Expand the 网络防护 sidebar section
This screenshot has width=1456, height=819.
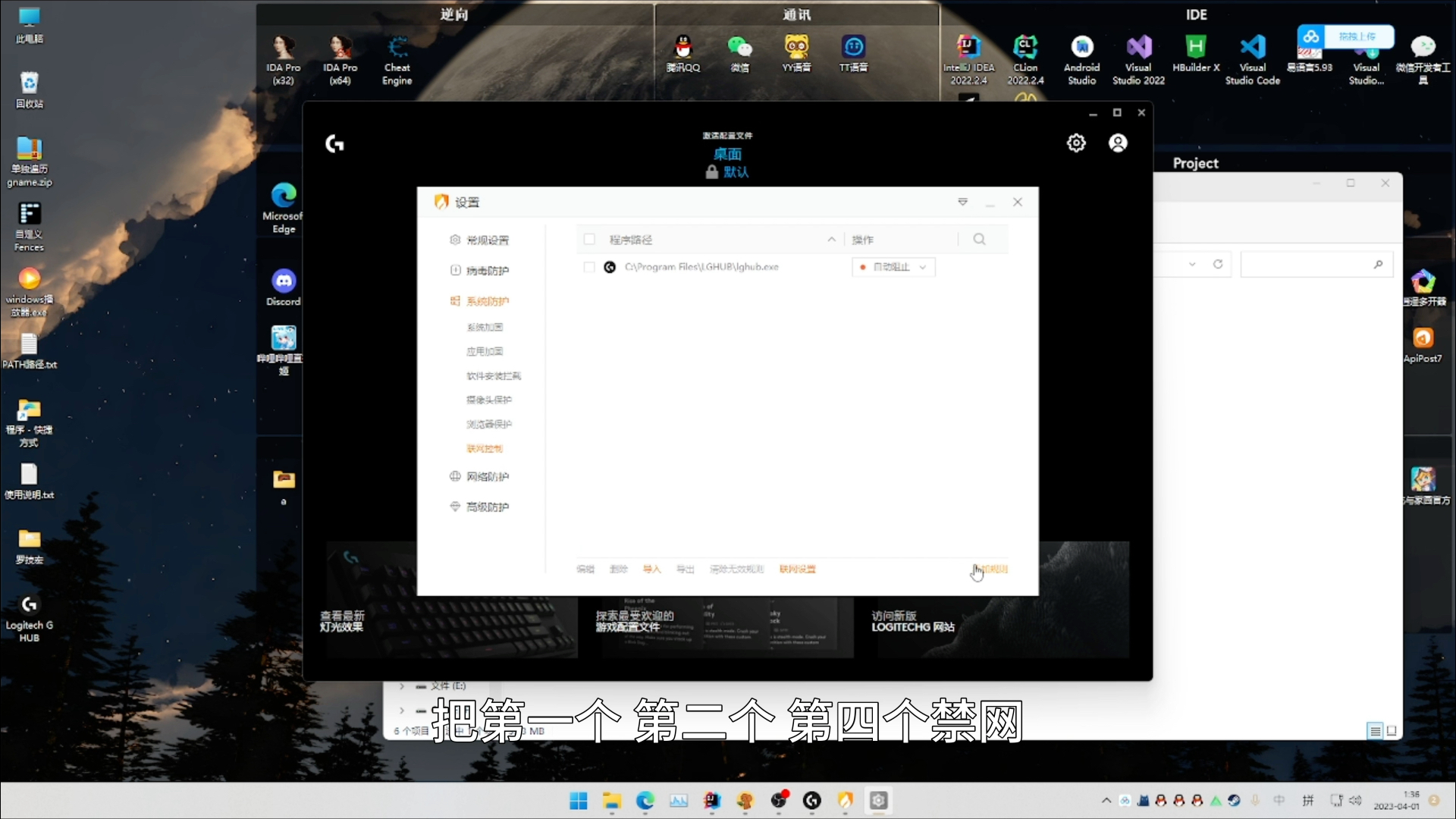(x=487, y=476)
